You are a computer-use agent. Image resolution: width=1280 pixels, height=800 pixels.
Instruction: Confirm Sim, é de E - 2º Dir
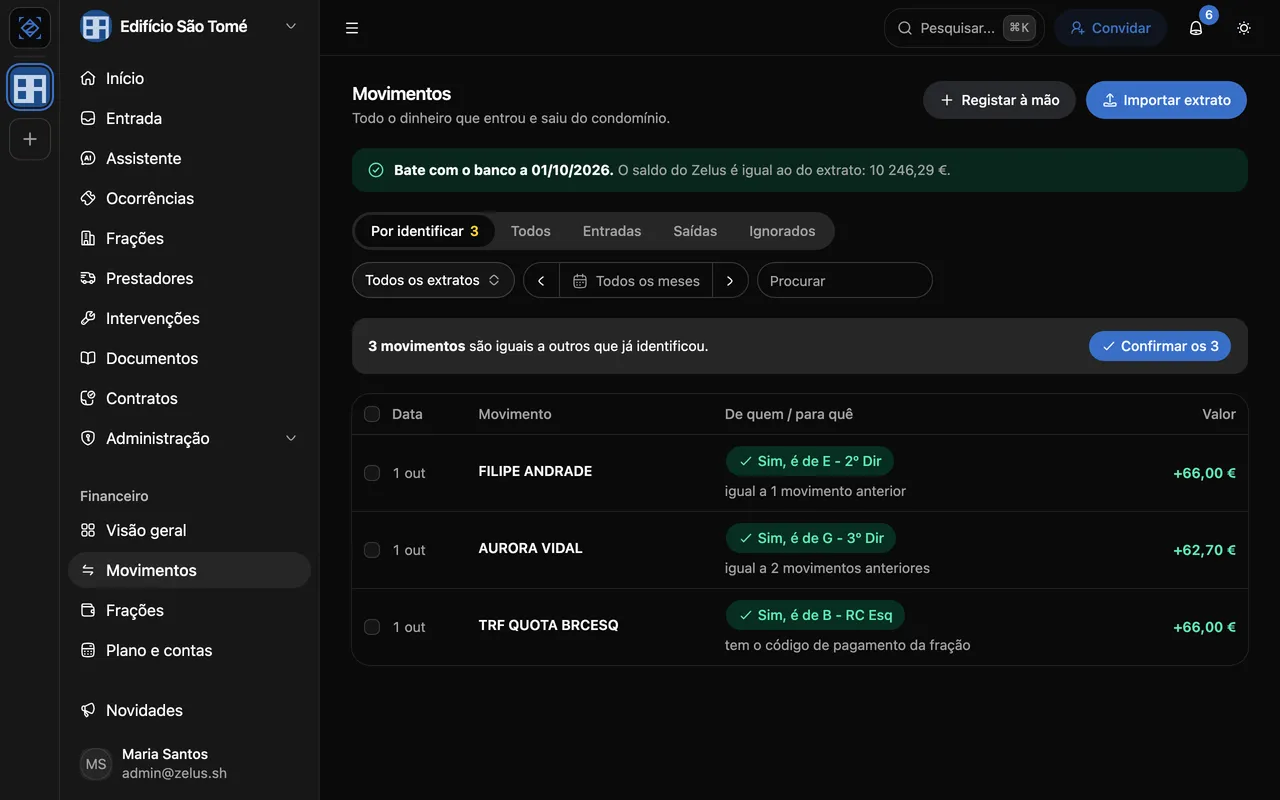810,461
